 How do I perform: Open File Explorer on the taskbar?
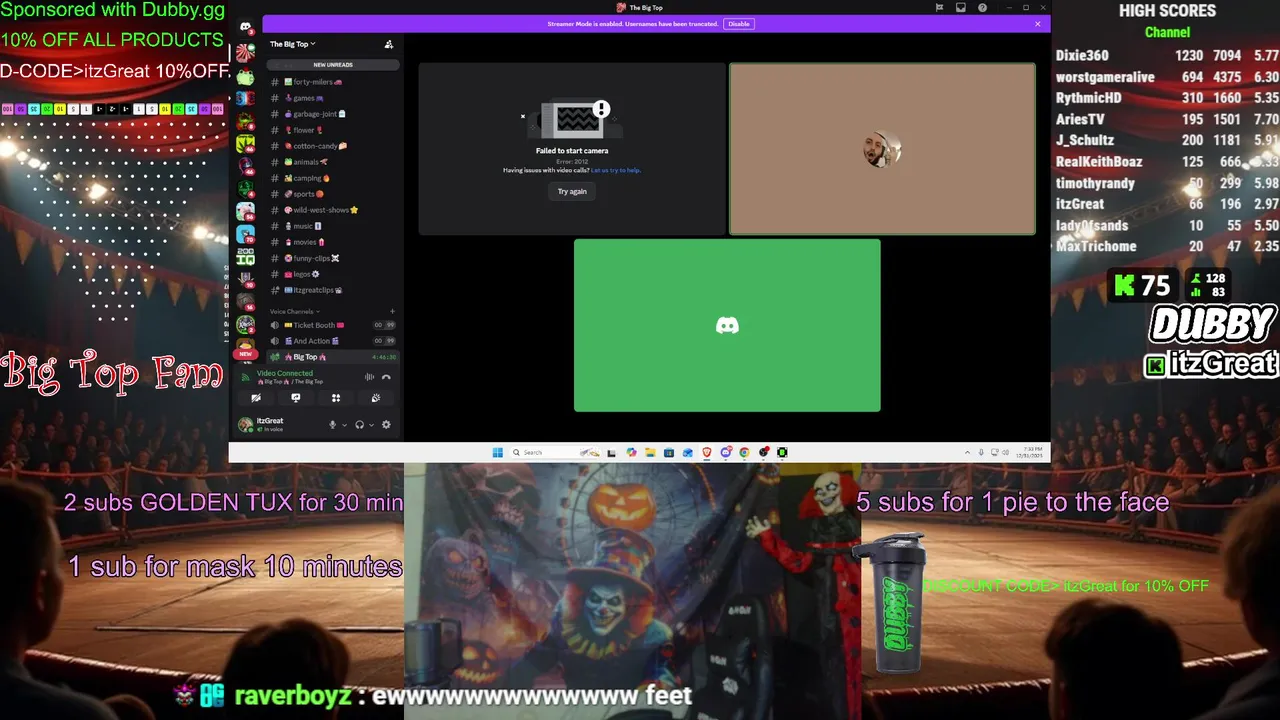[650, 452]
